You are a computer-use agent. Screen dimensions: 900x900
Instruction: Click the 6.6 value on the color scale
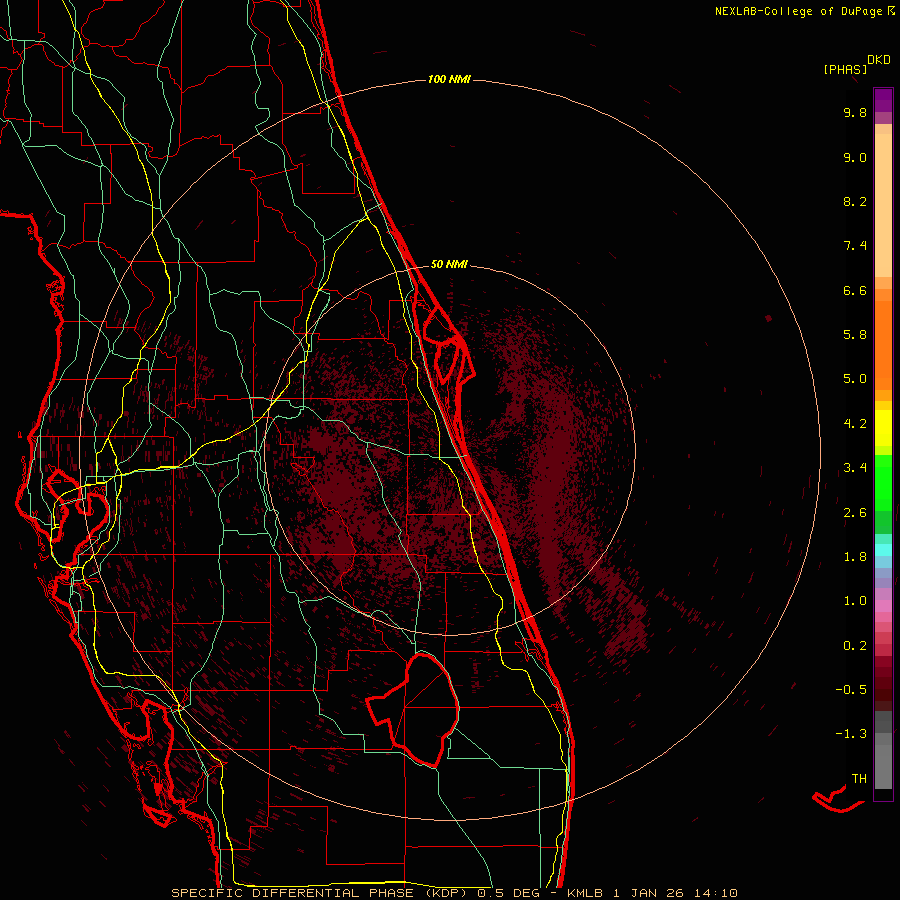[855, 290]
